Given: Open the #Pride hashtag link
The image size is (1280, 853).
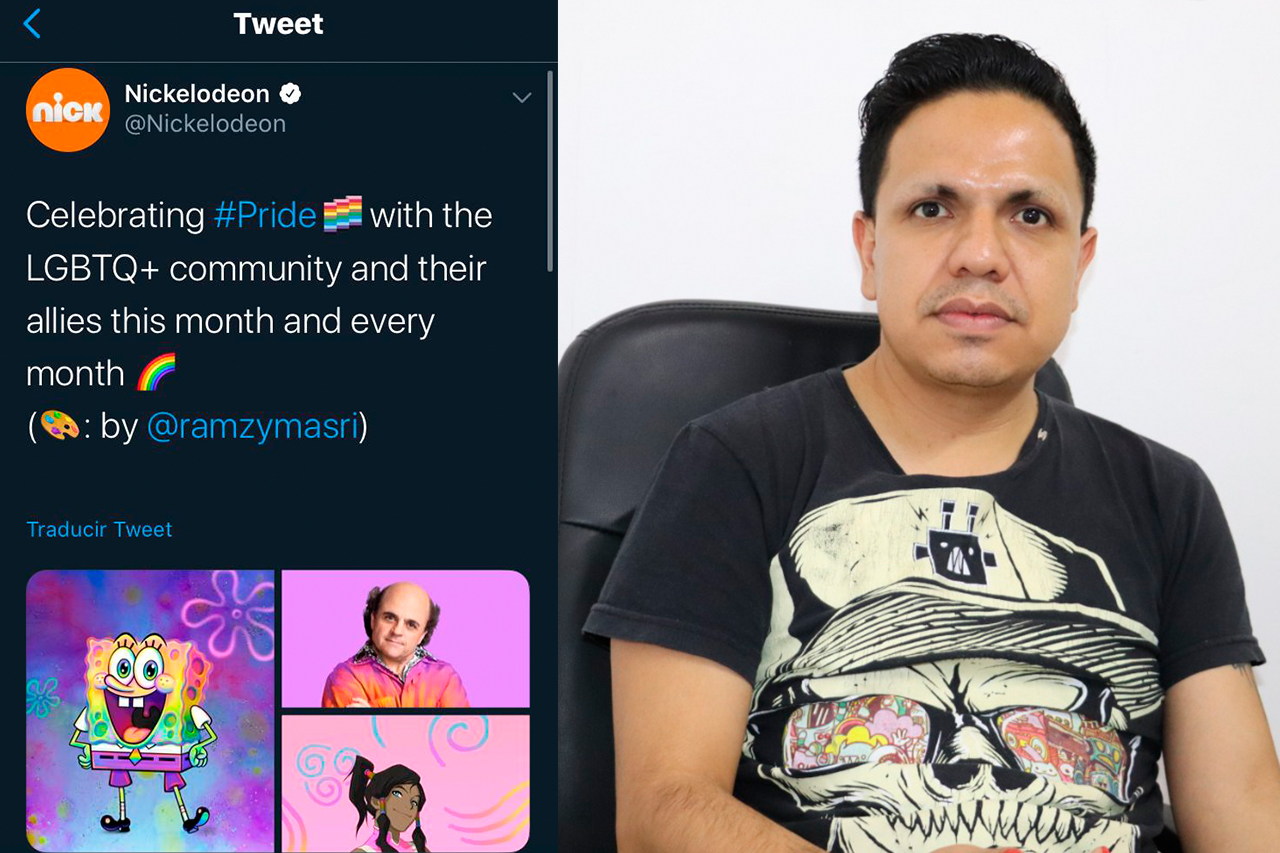Looking at the screenshot, I should click(265, 215).
